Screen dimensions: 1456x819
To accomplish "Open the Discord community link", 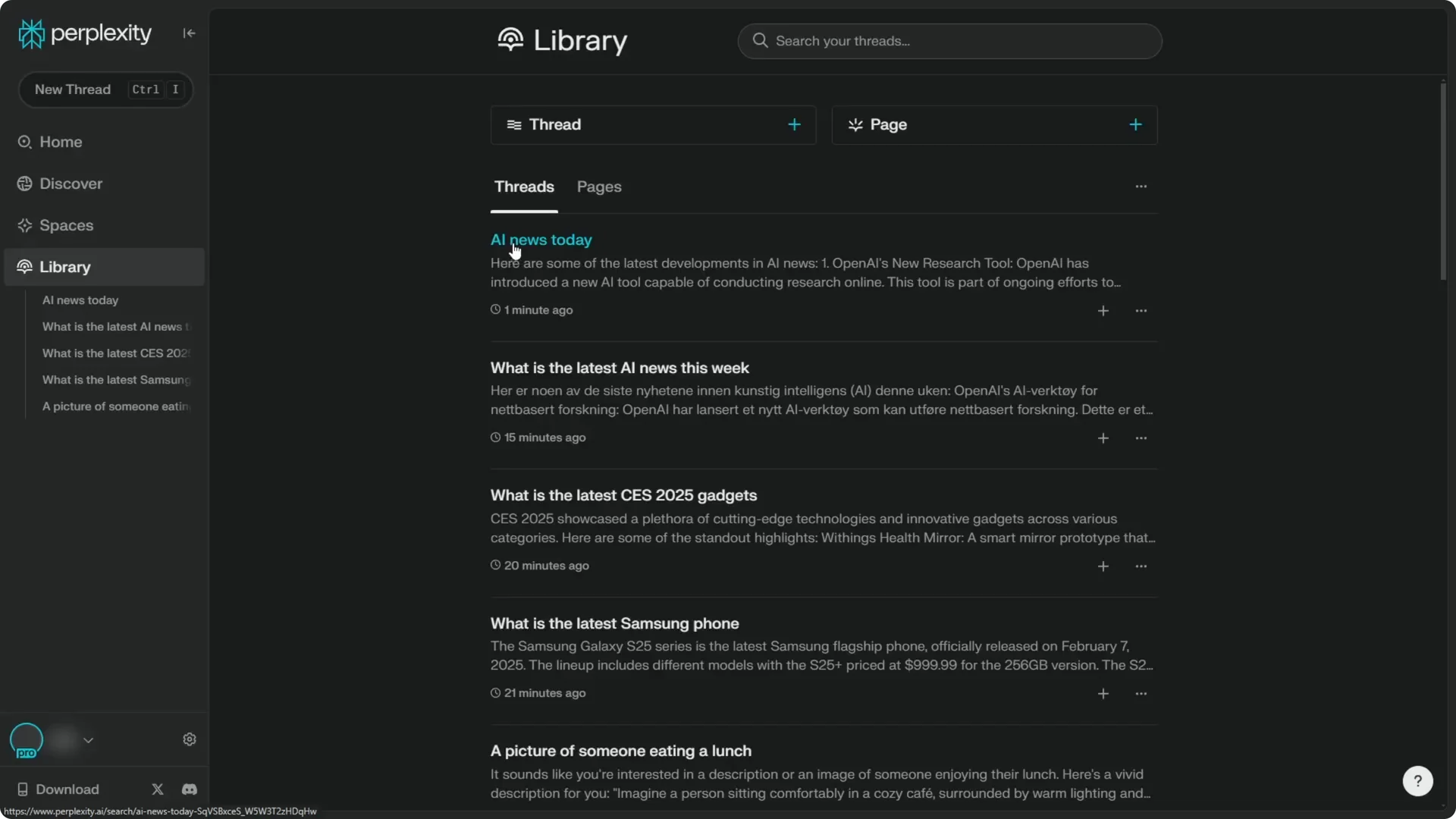I will tap(189, 789).
